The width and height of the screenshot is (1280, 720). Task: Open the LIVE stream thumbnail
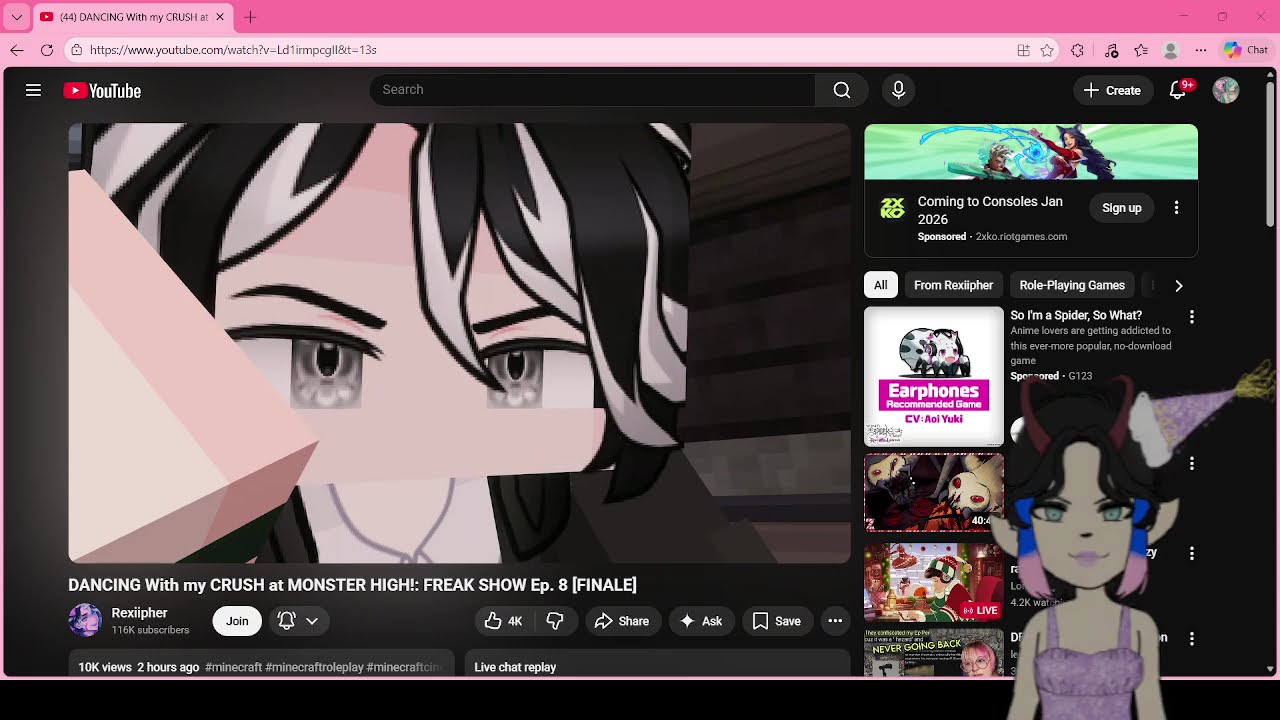pos(934,581)
